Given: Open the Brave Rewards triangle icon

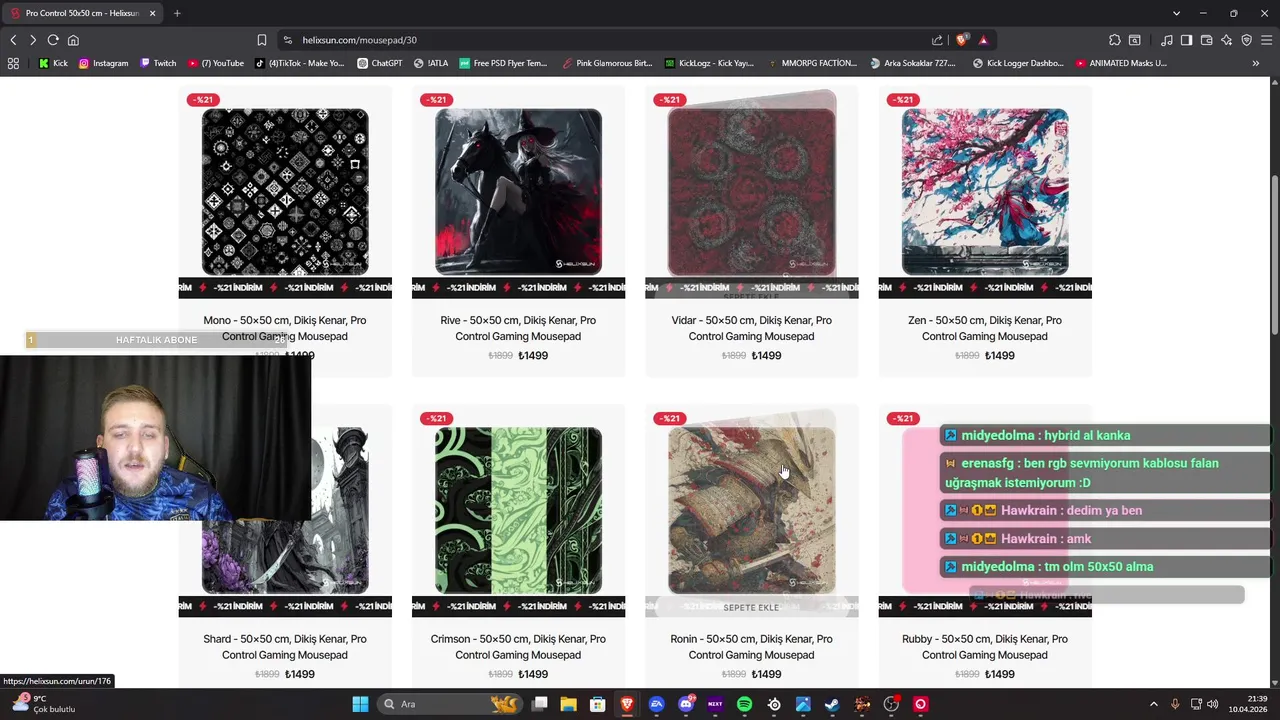Looking at the screenshot, I should tap(984, 40).
